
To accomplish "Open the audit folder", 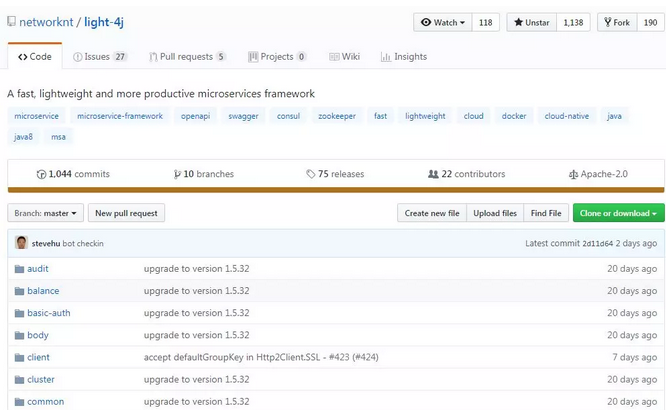I will click(38, 269).
